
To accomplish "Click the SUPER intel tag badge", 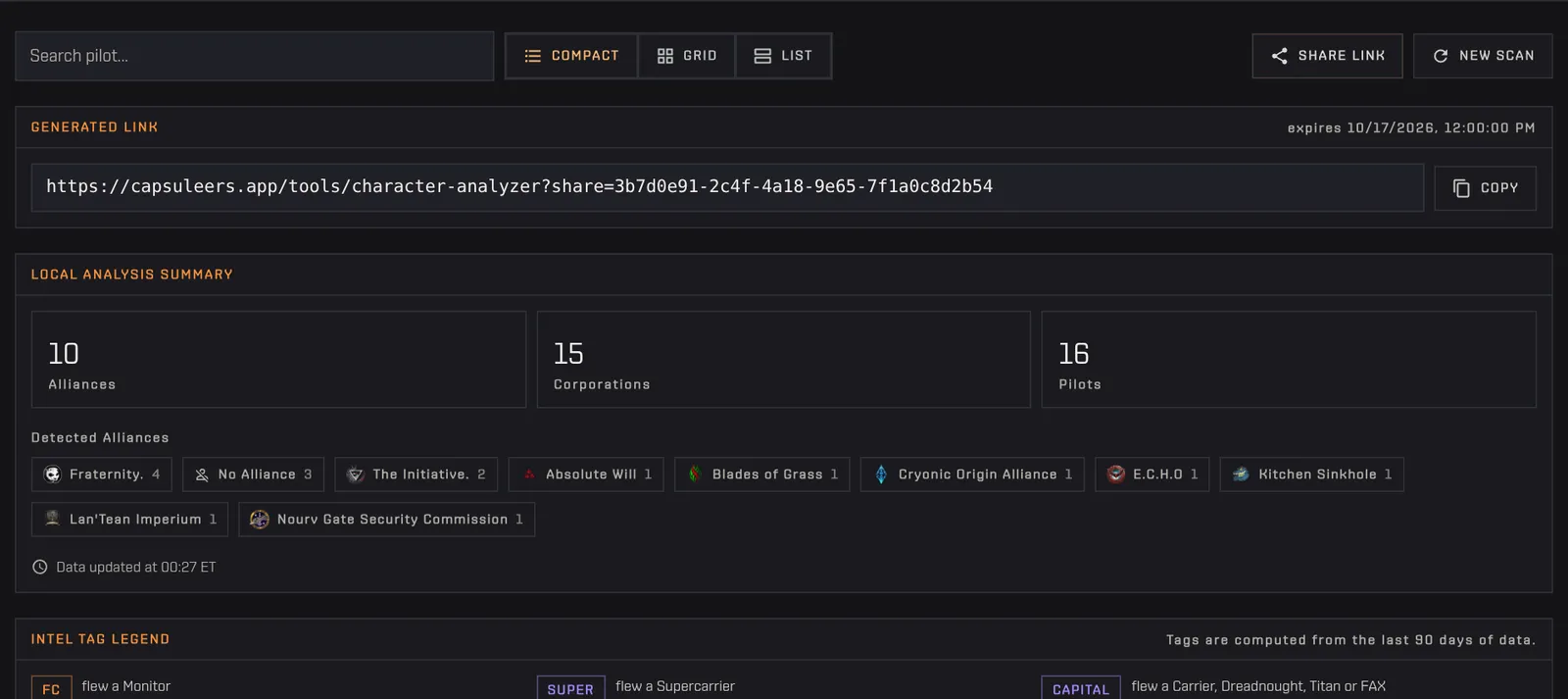I will click(570, 688).
